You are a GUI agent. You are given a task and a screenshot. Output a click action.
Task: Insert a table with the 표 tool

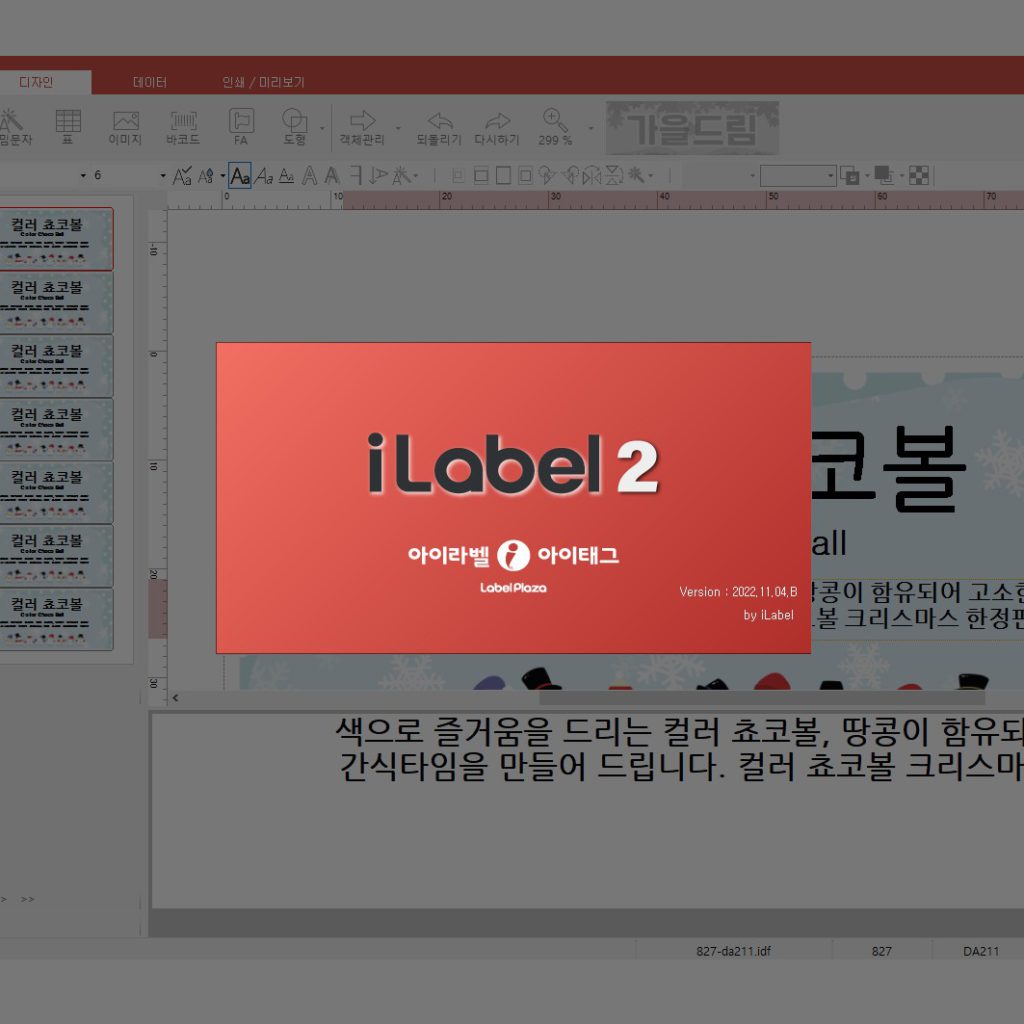point(68,127)
